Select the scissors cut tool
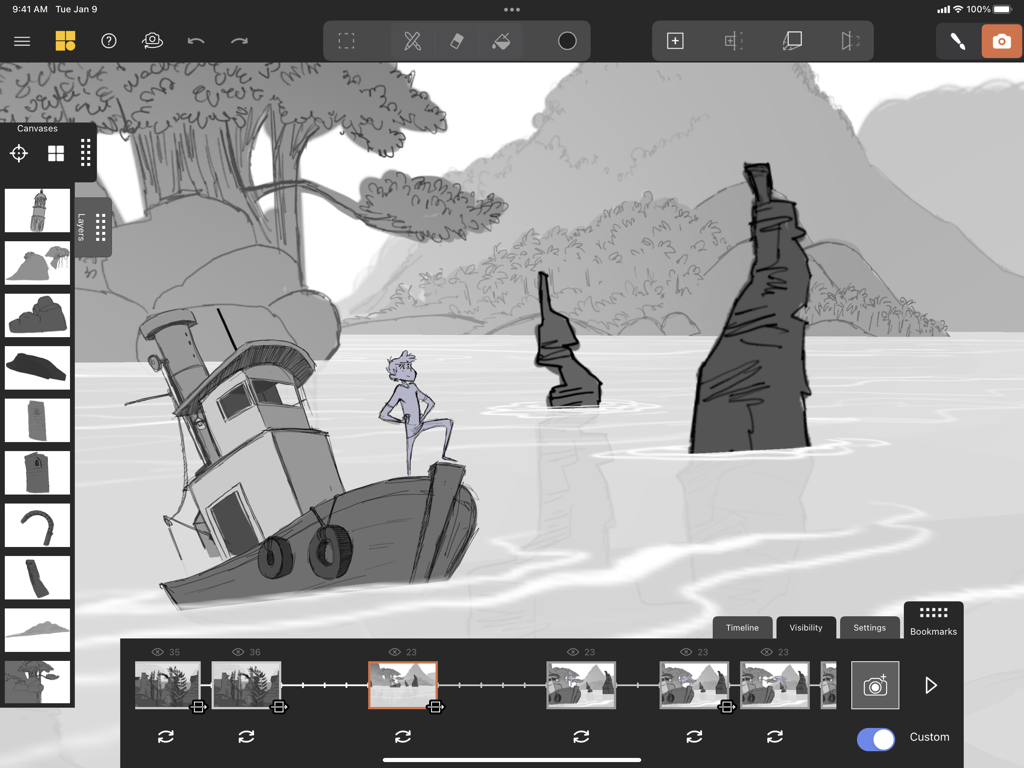The width and height of the screenshot is (1024, 768). [x=412, y=41]
